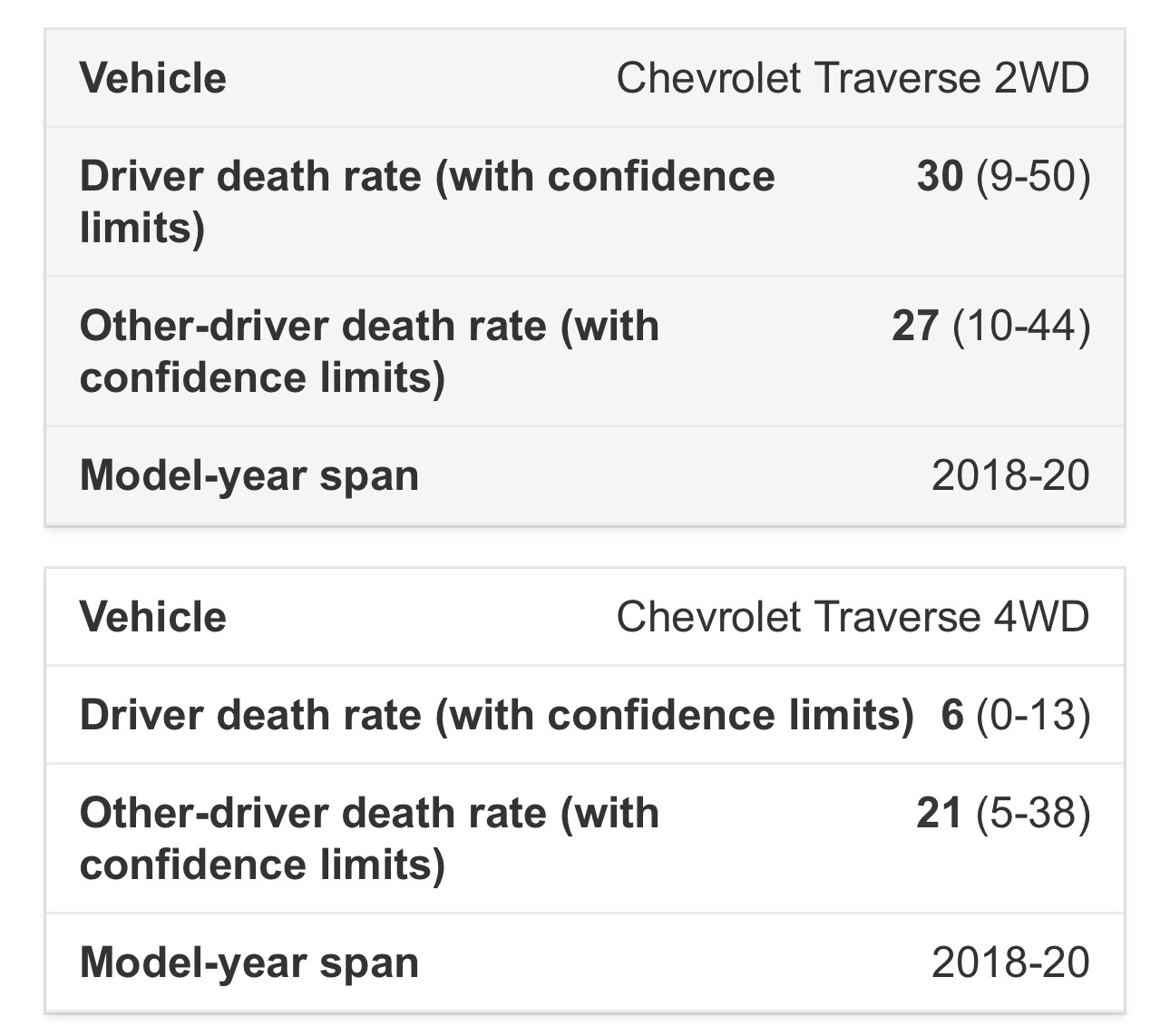1170x1036 pixels.
Task: Select the 4WD driver death rate value 6
Action: 951,715
